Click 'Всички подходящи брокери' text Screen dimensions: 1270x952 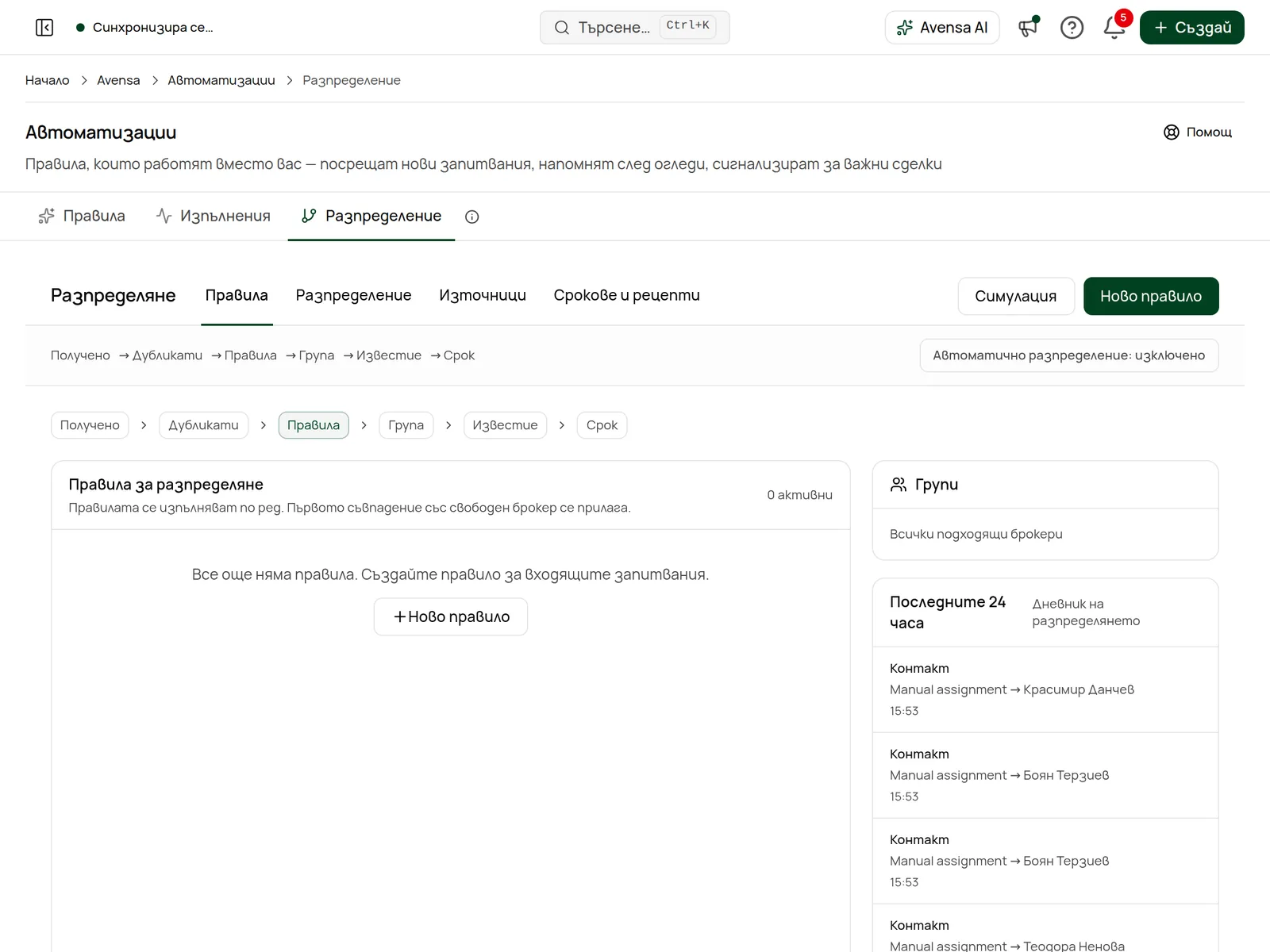click(x=976, y=534)
